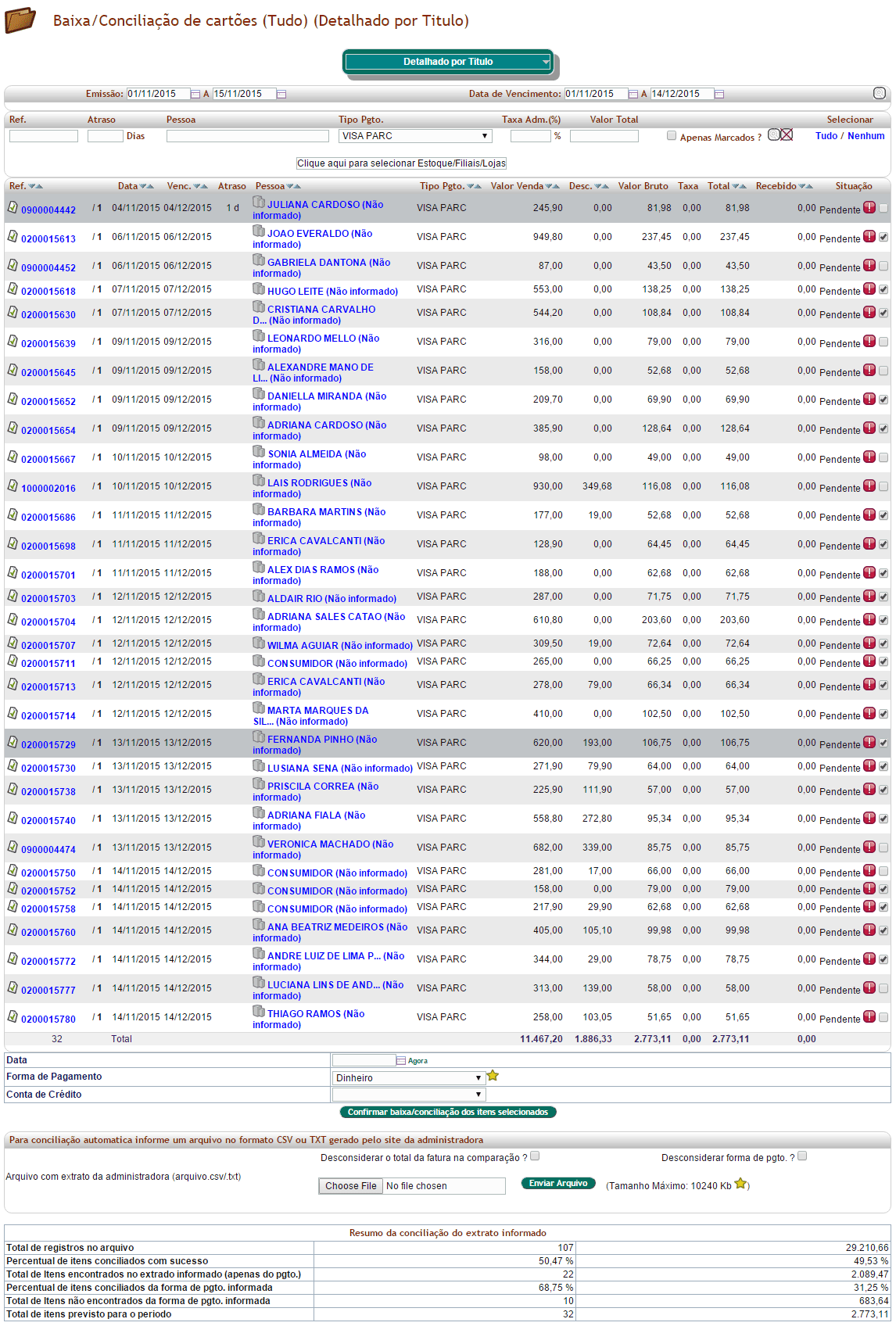This screenshot has height=1344, width=896.
Task: Open the Tipo Pgto. VISA PARC dropdown
Action: pyautogui.click(x=415, y=136)
